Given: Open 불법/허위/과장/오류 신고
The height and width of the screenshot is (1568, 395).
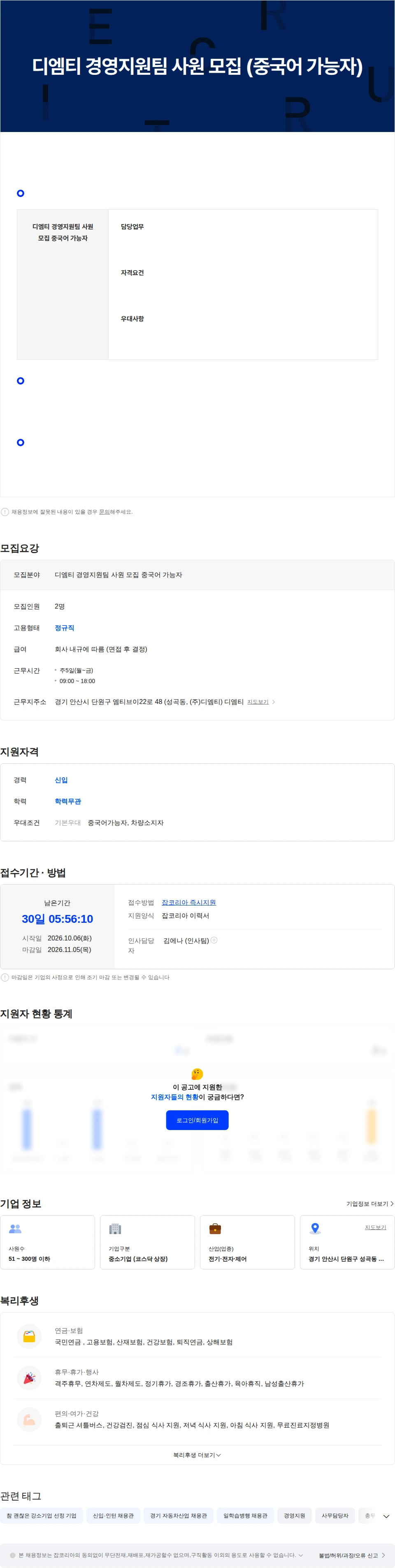Looking at the screenshot, I should coord(351,1555).
